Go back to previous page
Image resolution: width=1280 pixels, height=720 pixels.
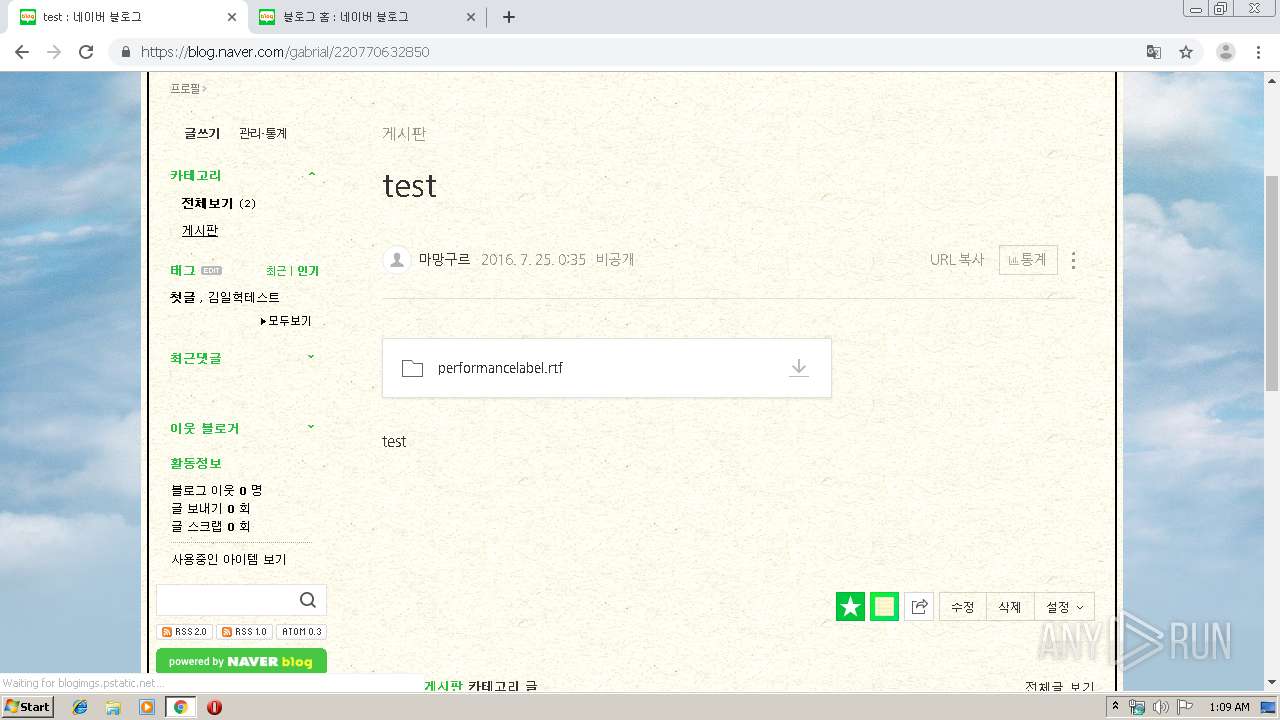coord(22,52)
